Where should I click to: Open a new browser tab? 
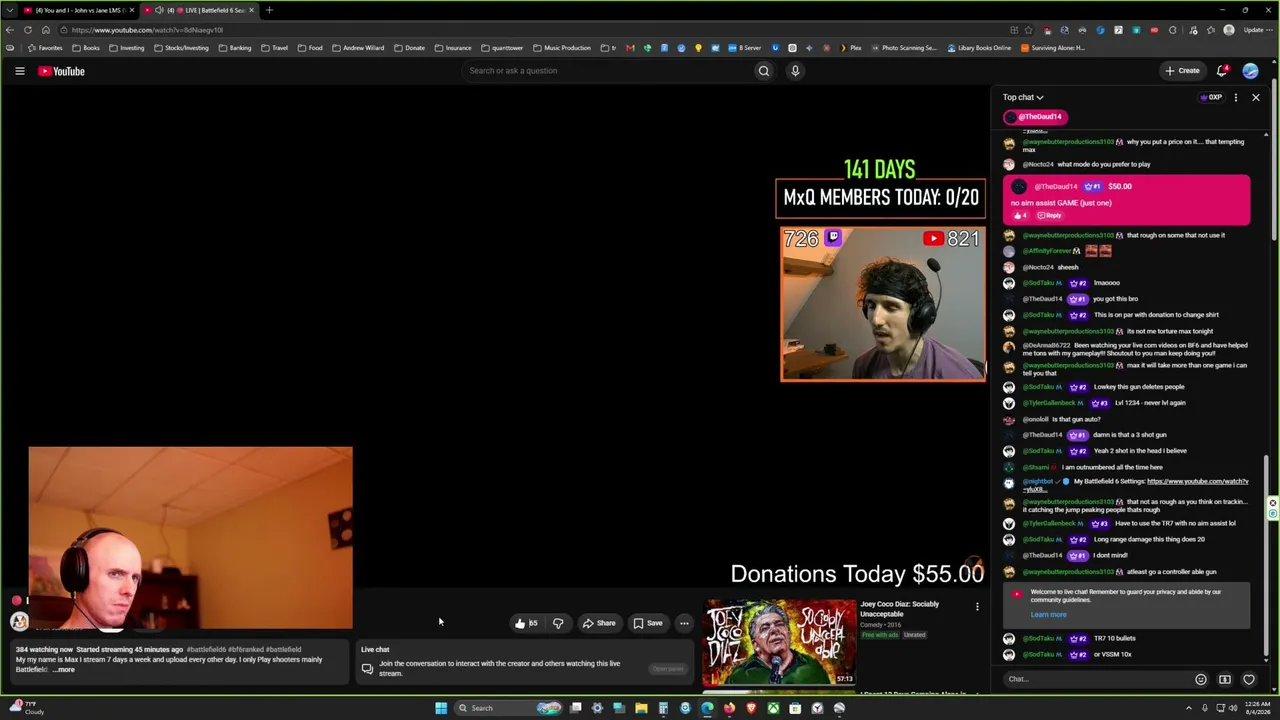(x=269, y=10)
